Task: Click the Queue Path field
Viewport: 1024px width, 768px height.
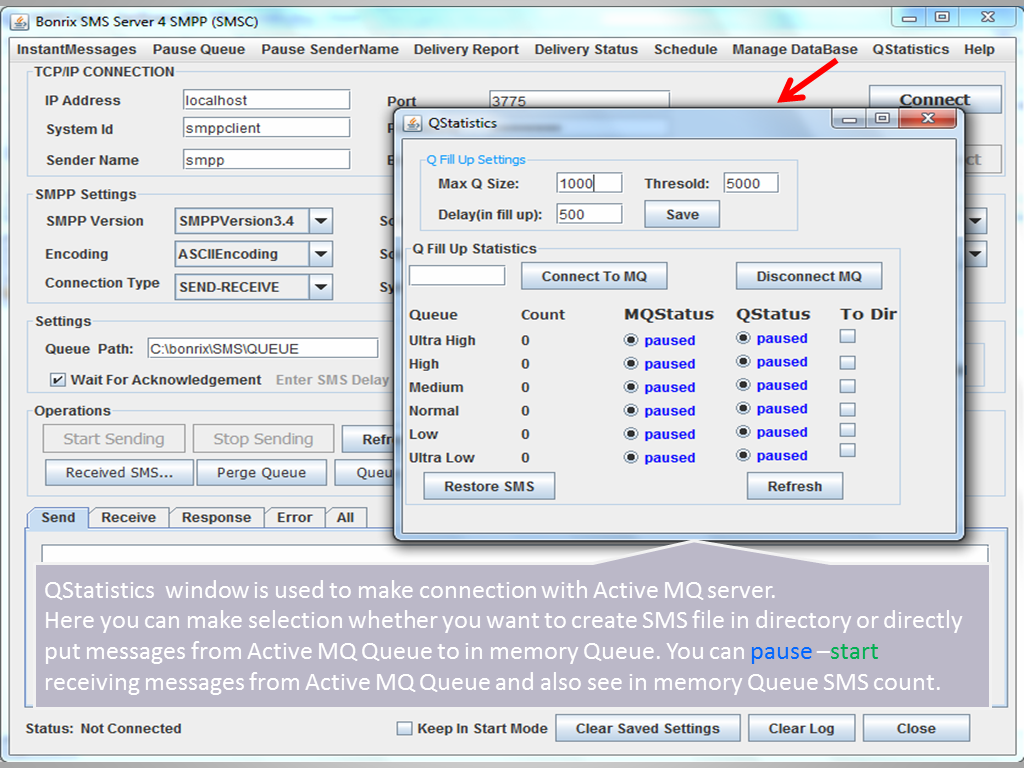Action: point(263,348)
